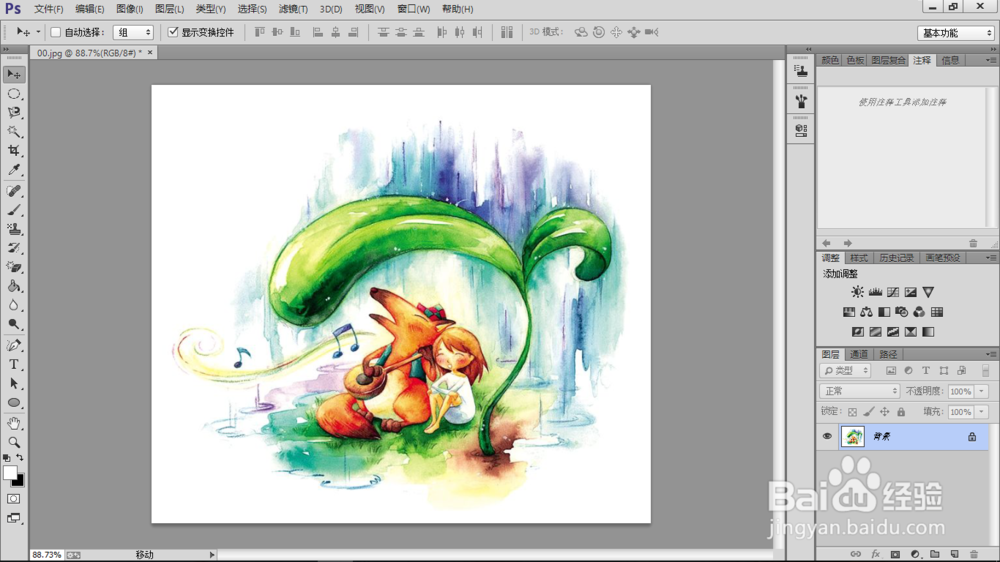1000x562 pixels.
Task: Switch to the 色板 tab
Action: coord(855,60)
